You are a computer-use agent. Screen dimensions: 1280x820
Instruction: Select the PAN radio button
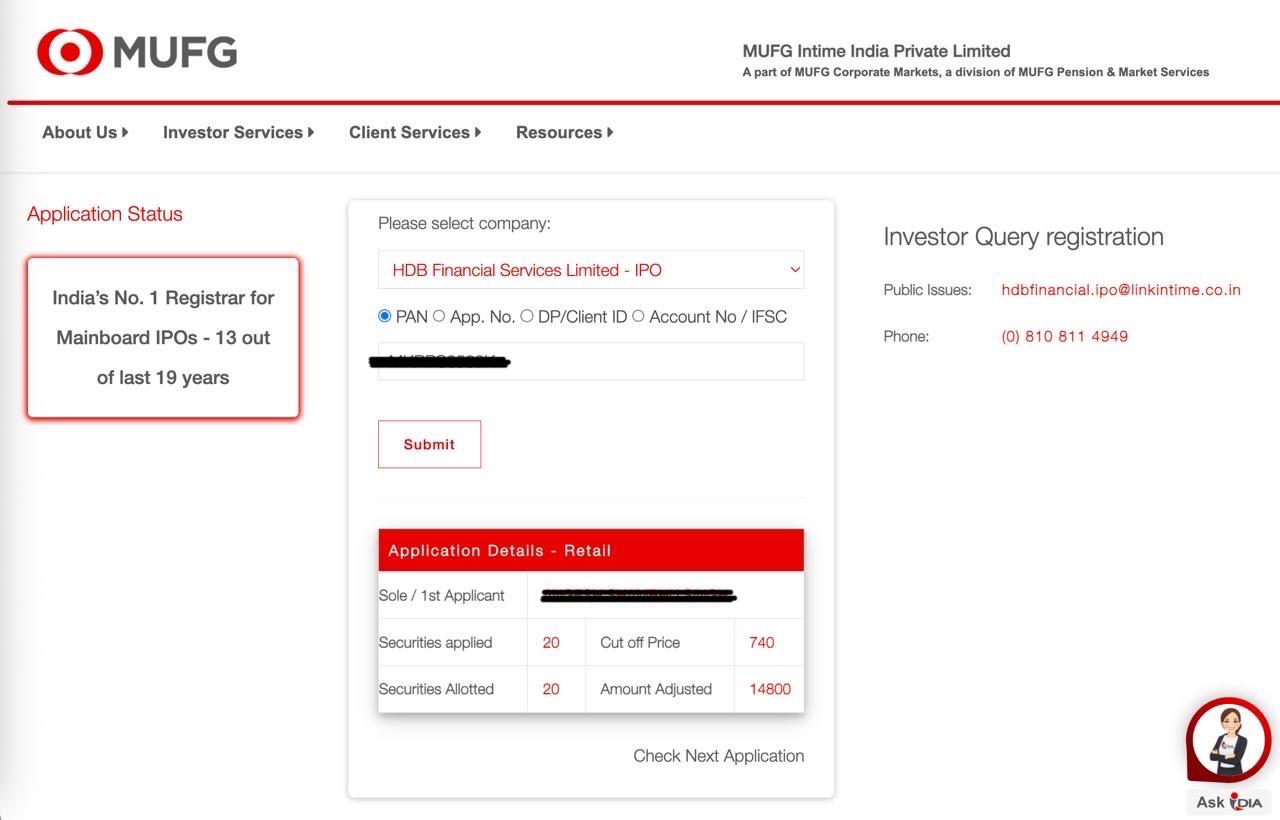coord(383,315)
